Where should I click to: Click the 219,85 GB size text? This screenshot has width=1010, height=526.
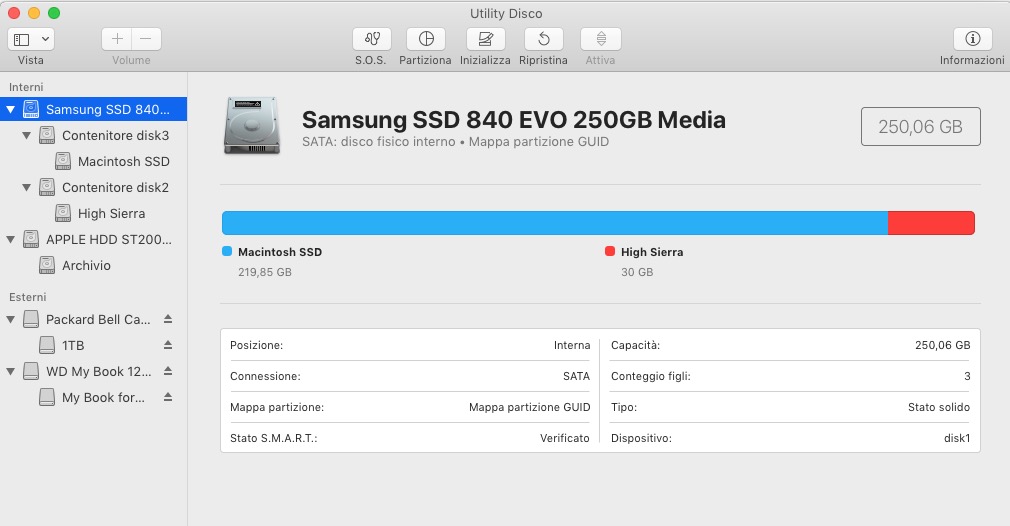[265, 272]
